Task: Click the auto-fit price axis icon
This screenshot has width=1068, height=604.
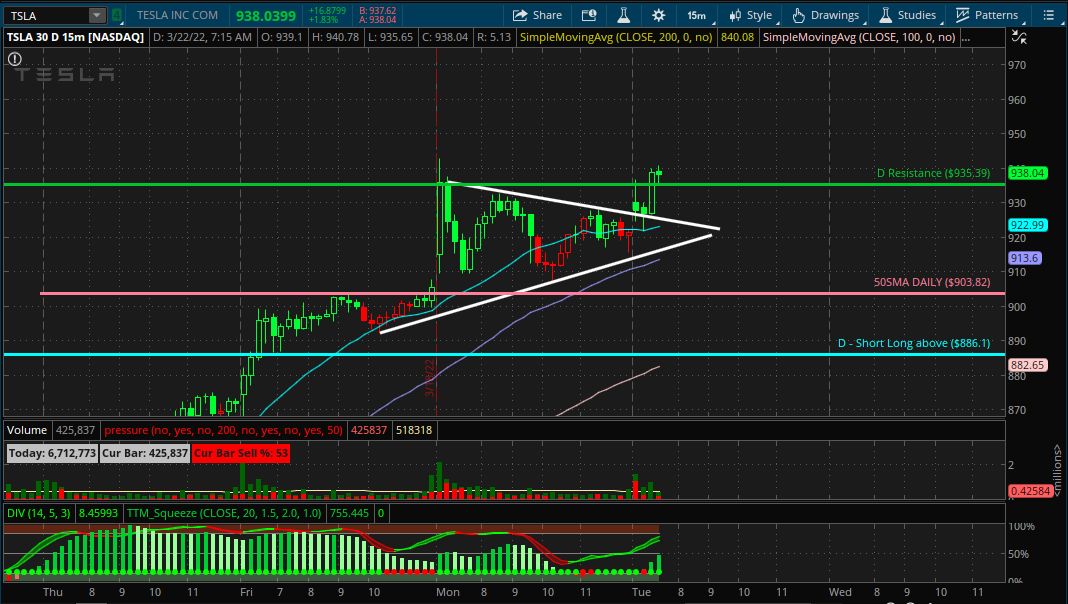Action: tap(1019, 37)
